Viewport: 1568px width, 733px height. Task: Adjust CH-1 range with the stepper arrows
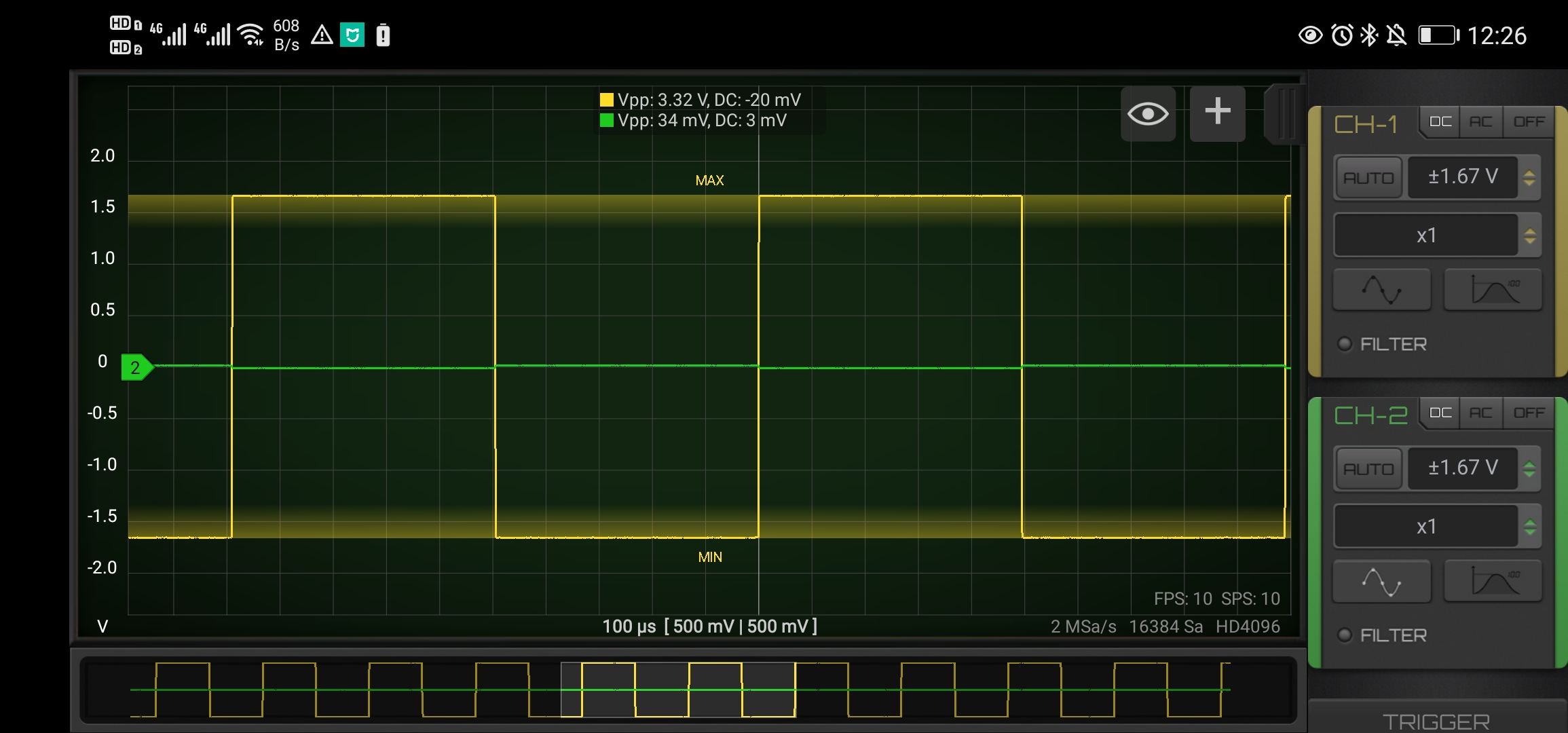pos(1529,178)
